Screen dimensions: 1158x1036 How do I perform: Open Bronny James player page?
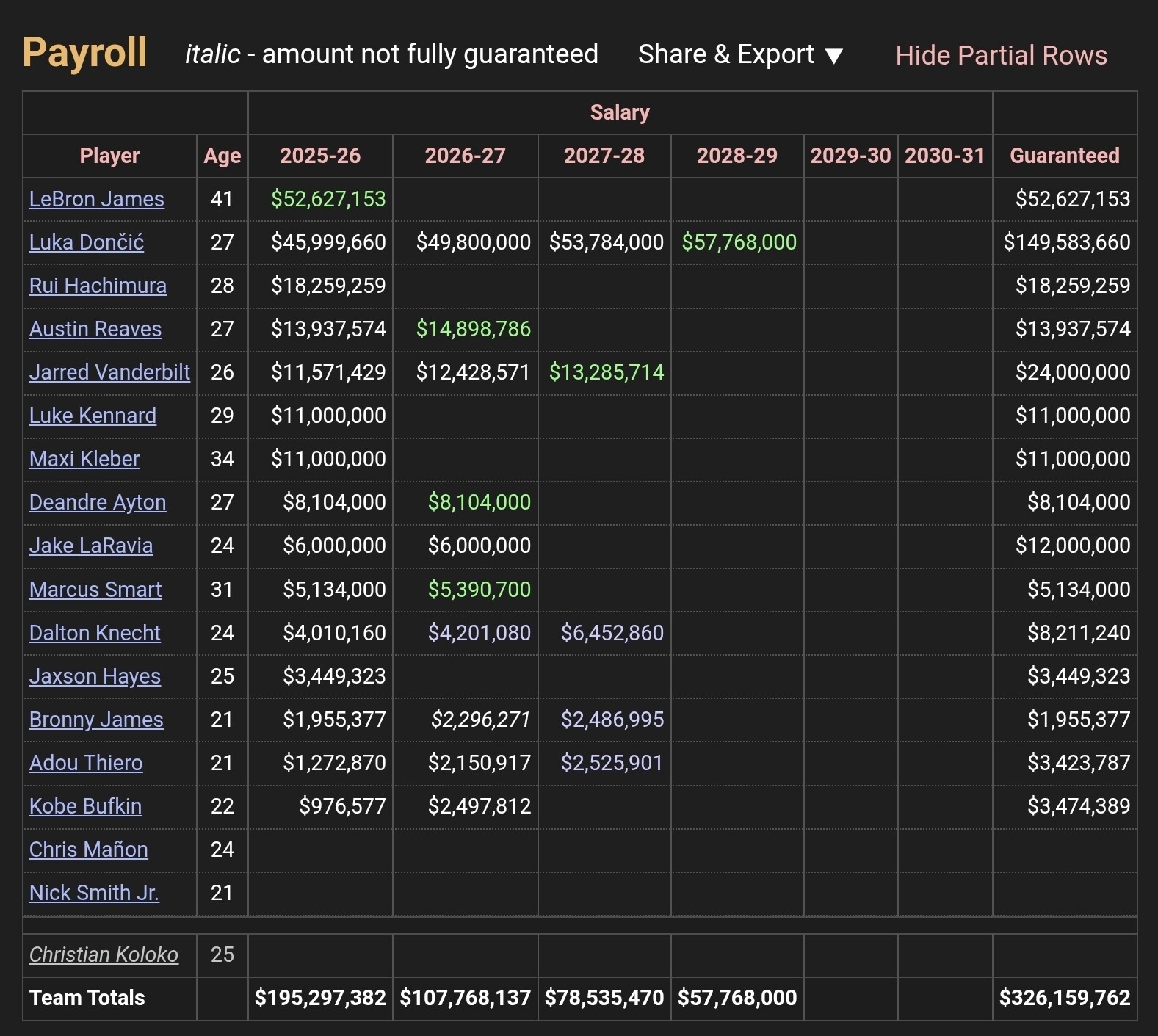tap(96, 720)
